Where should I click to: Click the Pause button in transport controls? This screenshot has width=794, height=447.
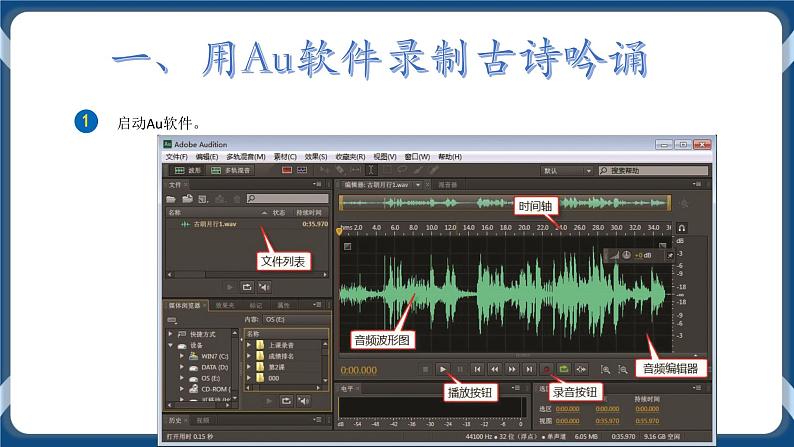pyautogui.click(x=460, y=370)
